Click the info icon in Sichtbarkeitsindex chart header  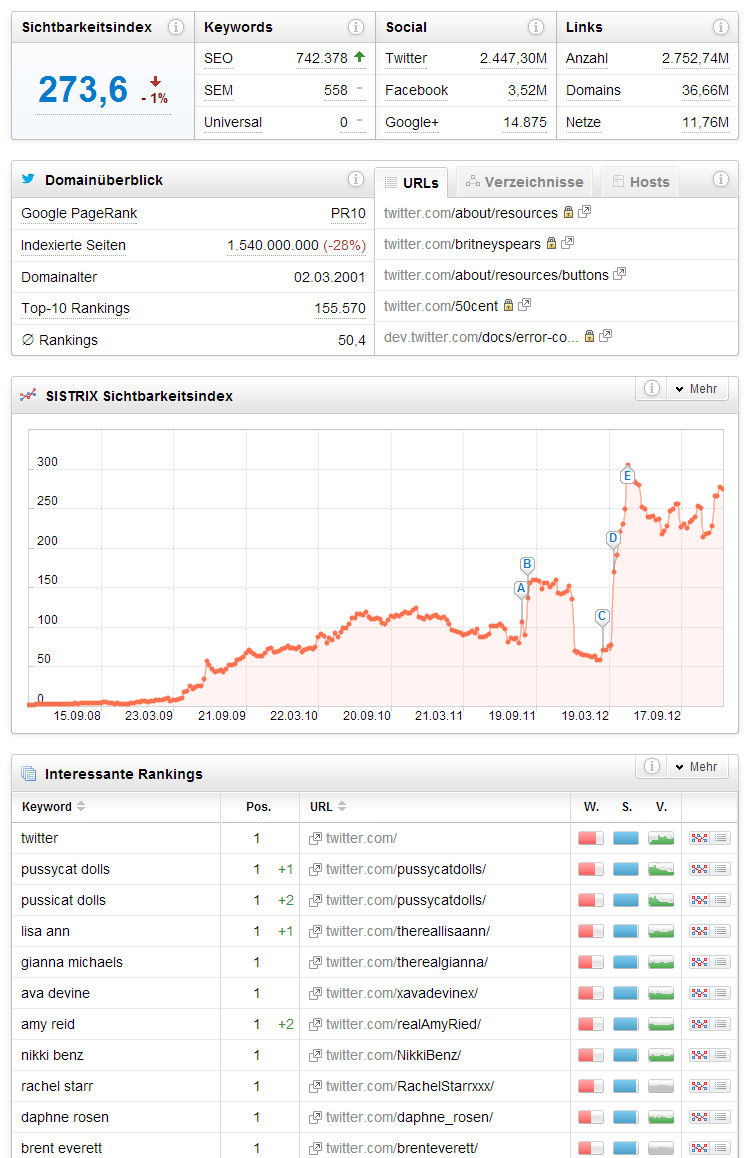651,388
